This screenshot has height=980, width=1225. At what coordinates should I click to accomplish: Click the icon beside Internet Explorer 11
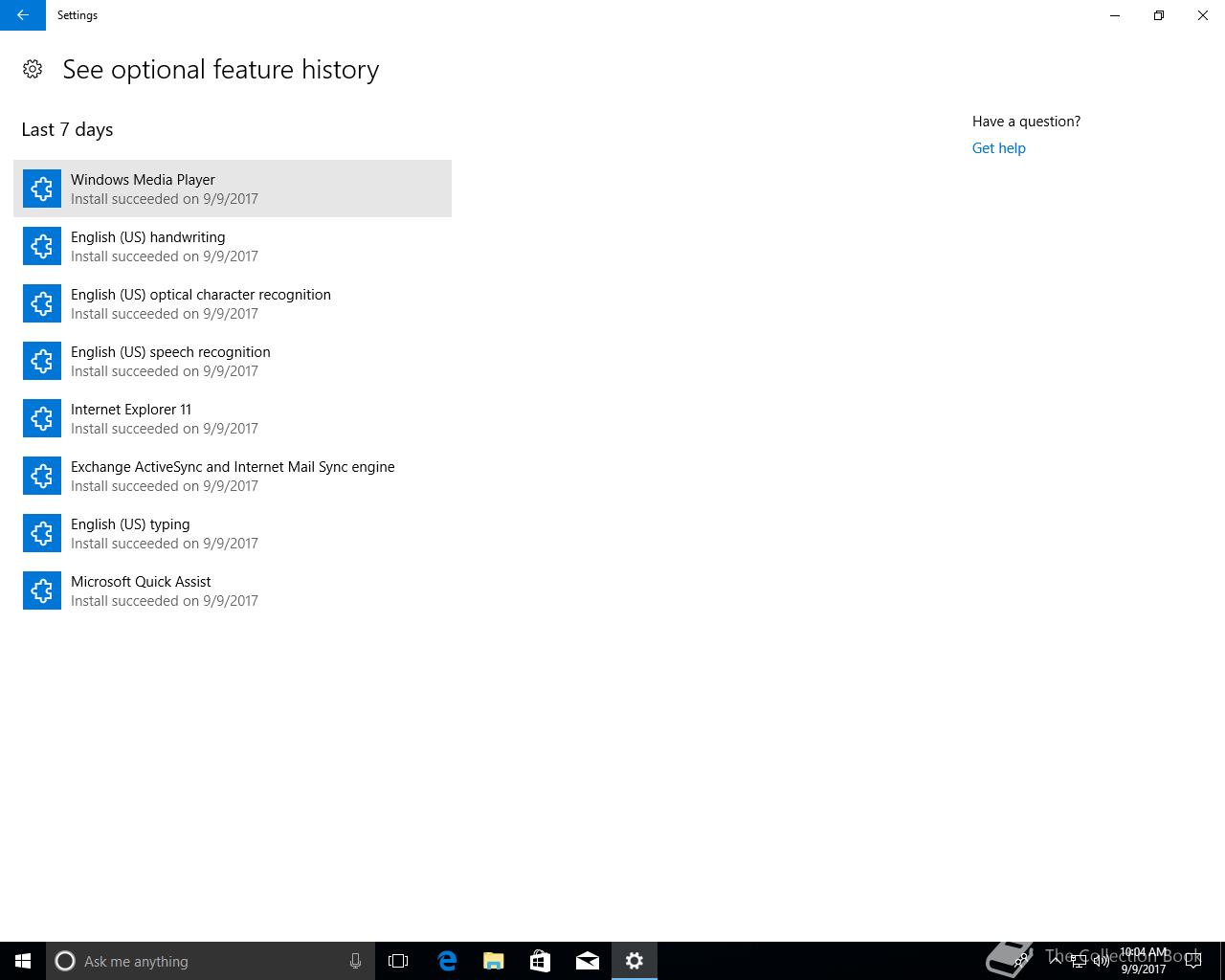42,418
